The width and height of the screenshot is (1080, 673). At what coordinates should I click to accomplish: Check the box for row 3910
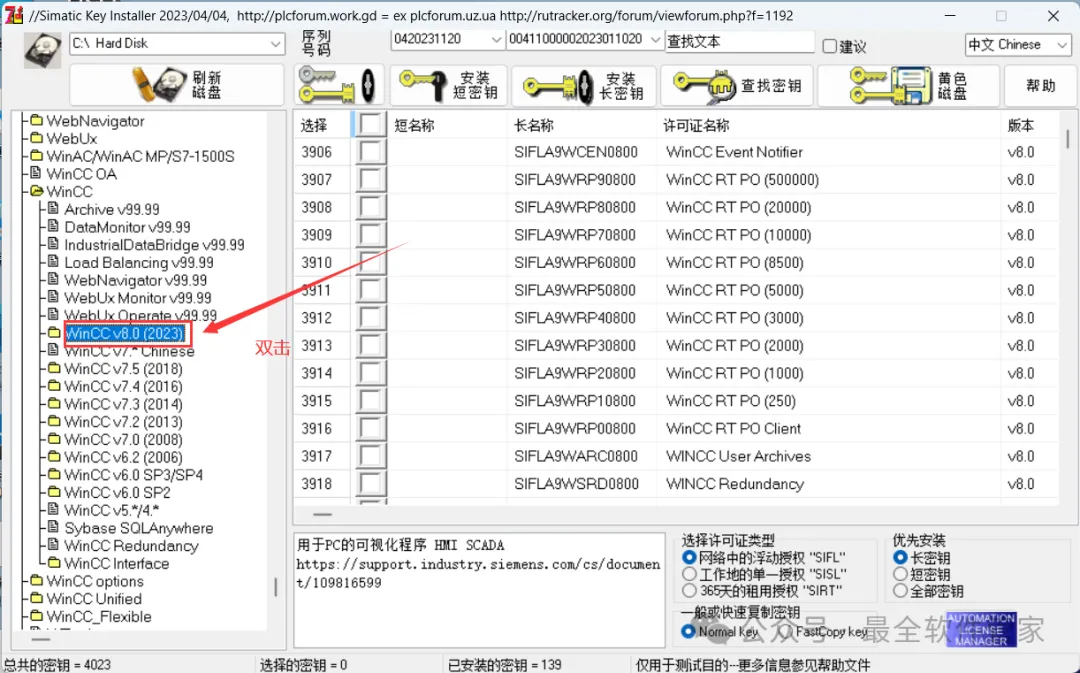371,262
